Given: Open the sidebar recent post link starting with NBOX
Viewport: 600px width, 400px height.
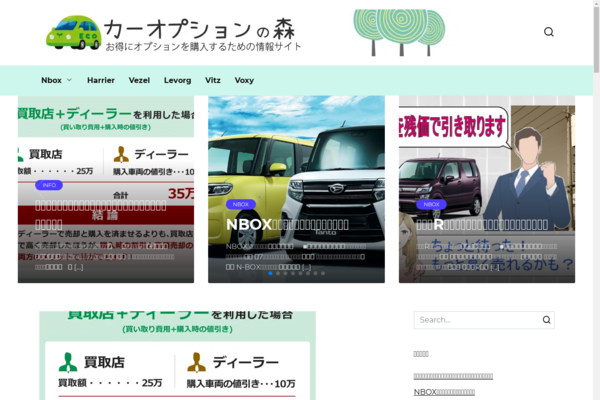Looking at the screenshot, I should tap(444, 392).
